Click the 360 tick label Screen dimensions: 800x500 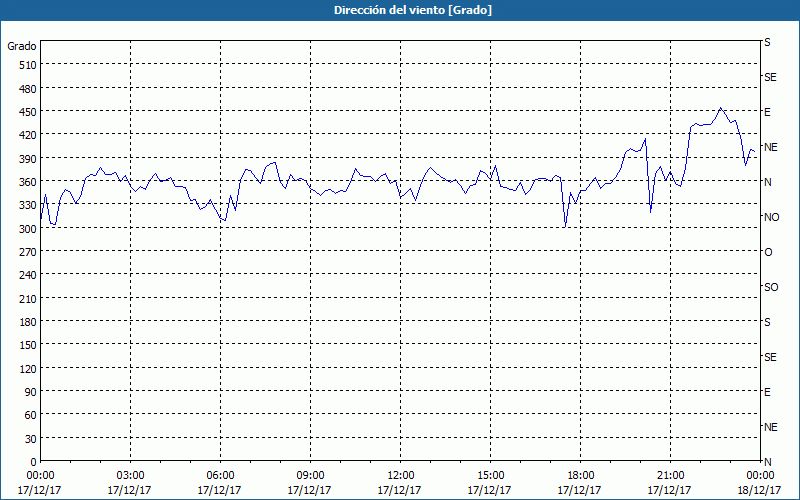pos(29,182)
